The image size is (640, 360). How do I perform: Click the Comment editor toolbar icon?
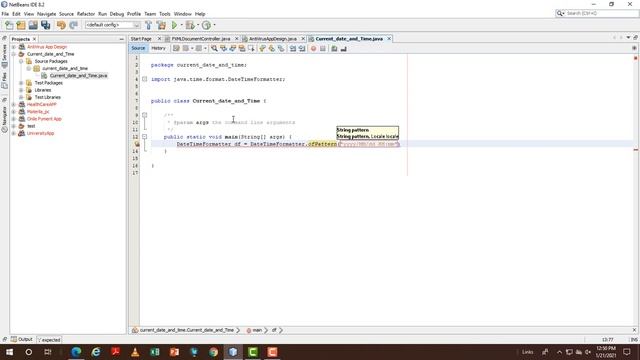(x=334, y=49)
